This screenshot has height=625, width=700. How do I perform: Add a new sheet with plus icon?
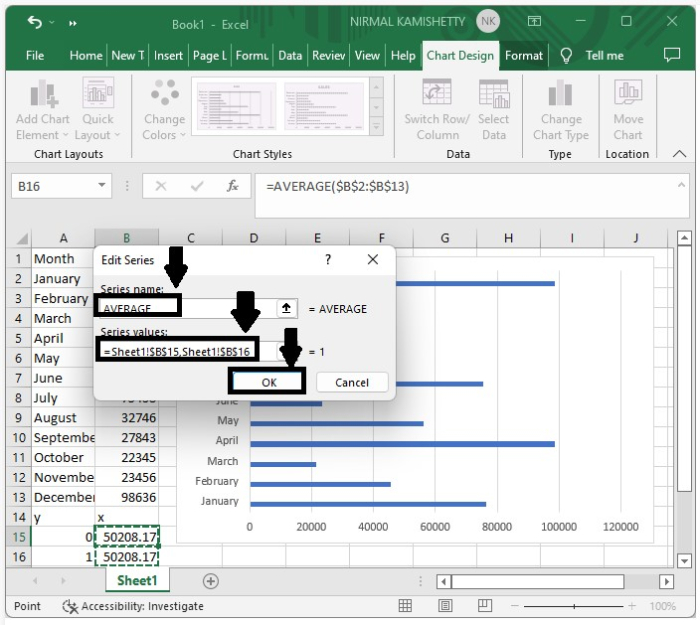click(x=210, y=581)
